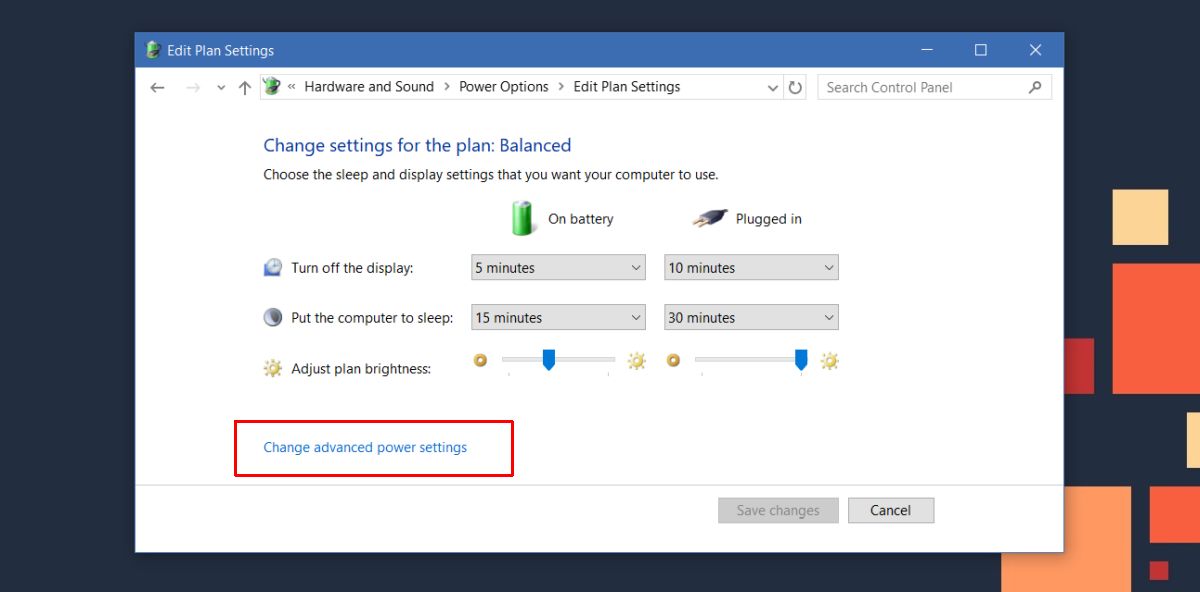This screenshot has width=1200, height=592.
Task: Click the dim sun icon for Plugged in
Action: pos(673,360)
